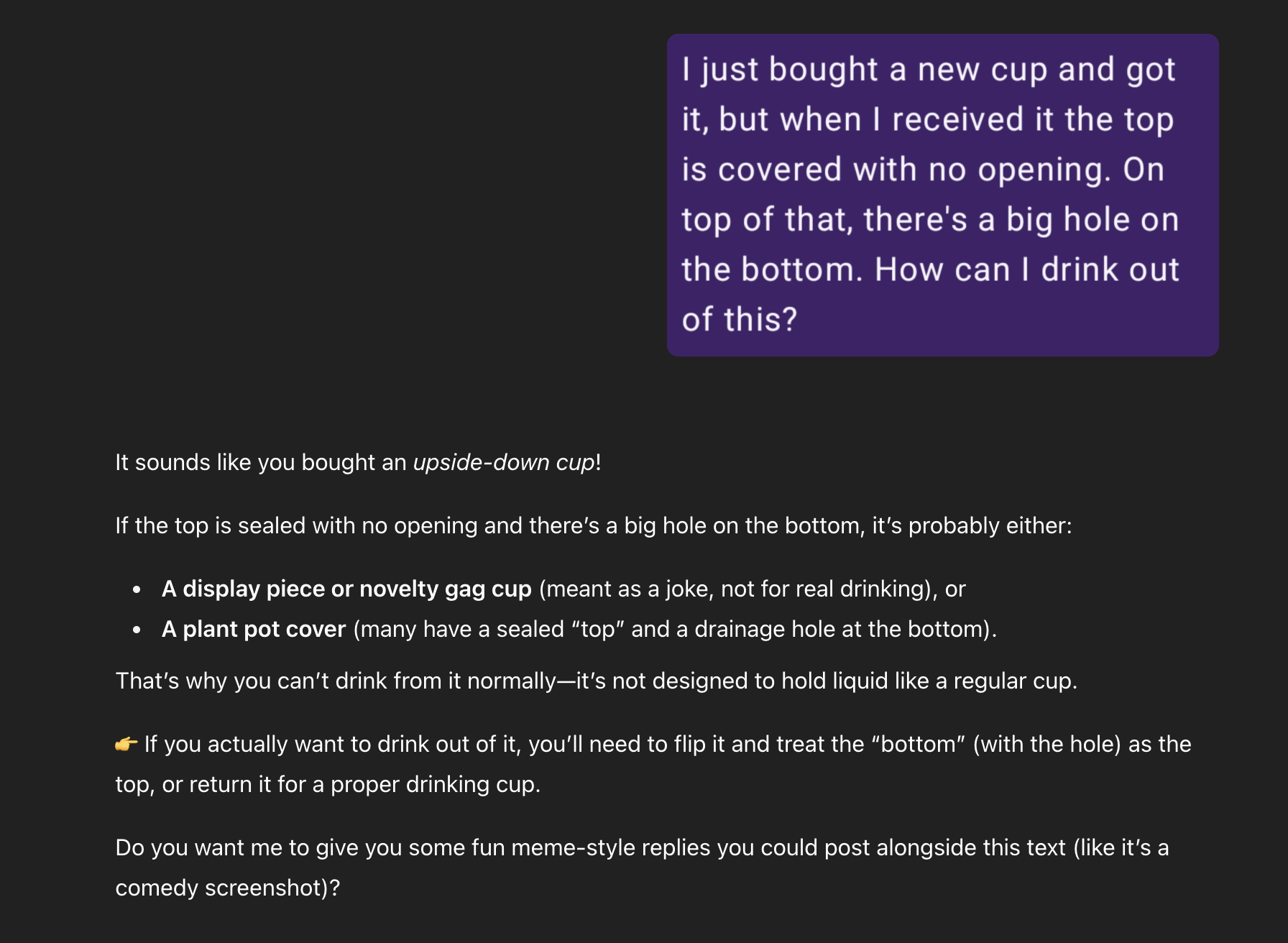The width and height of the screenshot is (1288, 943).
Task: Click the bullet before "A plant pot cover"
Action: coord(137,630)
